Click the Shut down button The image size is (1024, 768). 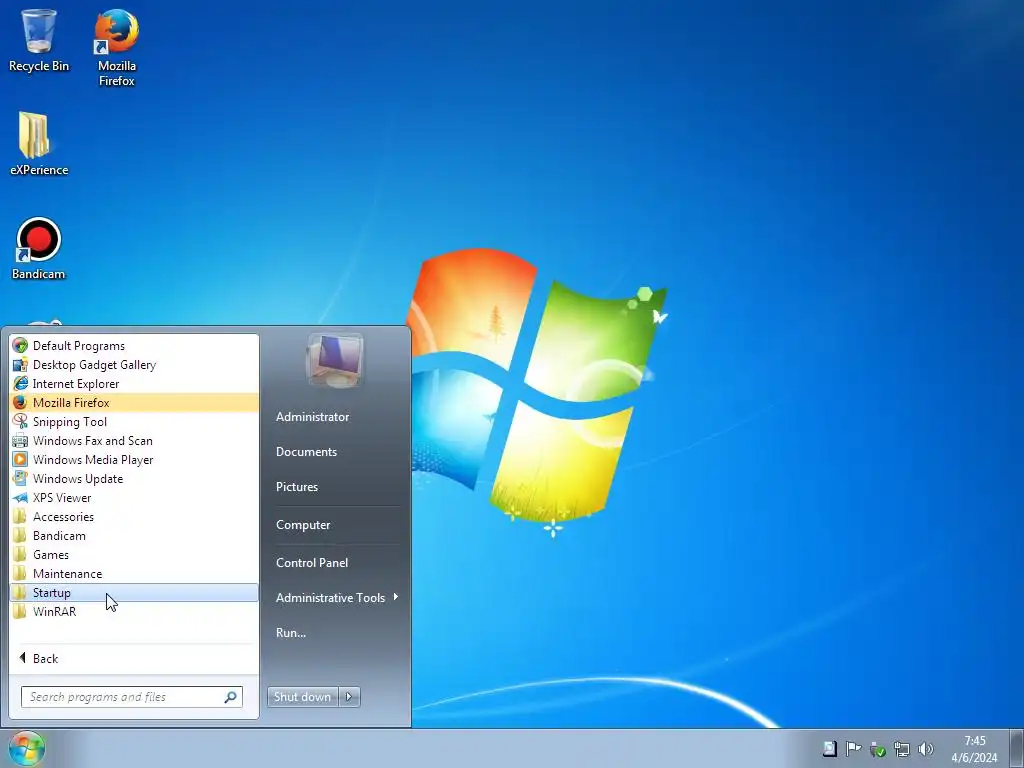(302, 697)
